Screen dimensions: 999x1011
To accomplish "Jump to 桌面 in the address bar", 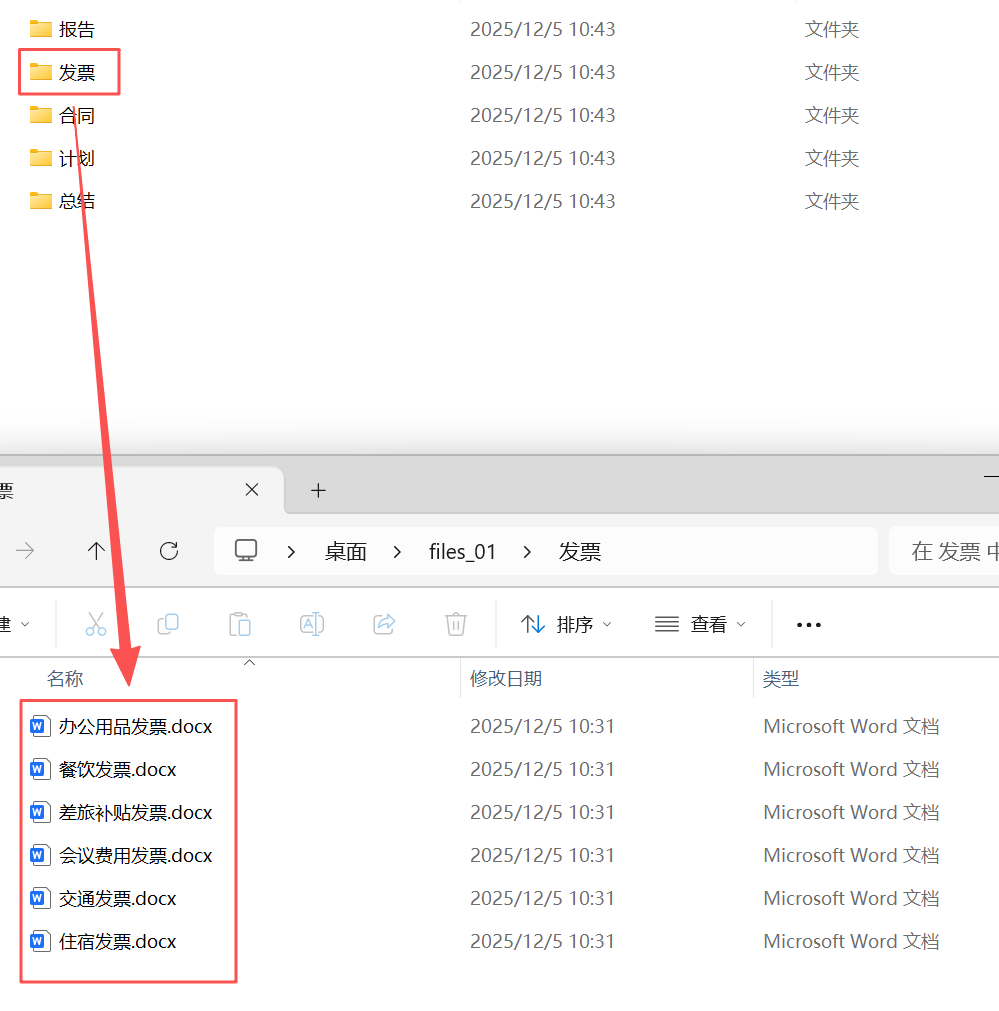I will pyautogui.click(x=345, y=551).
